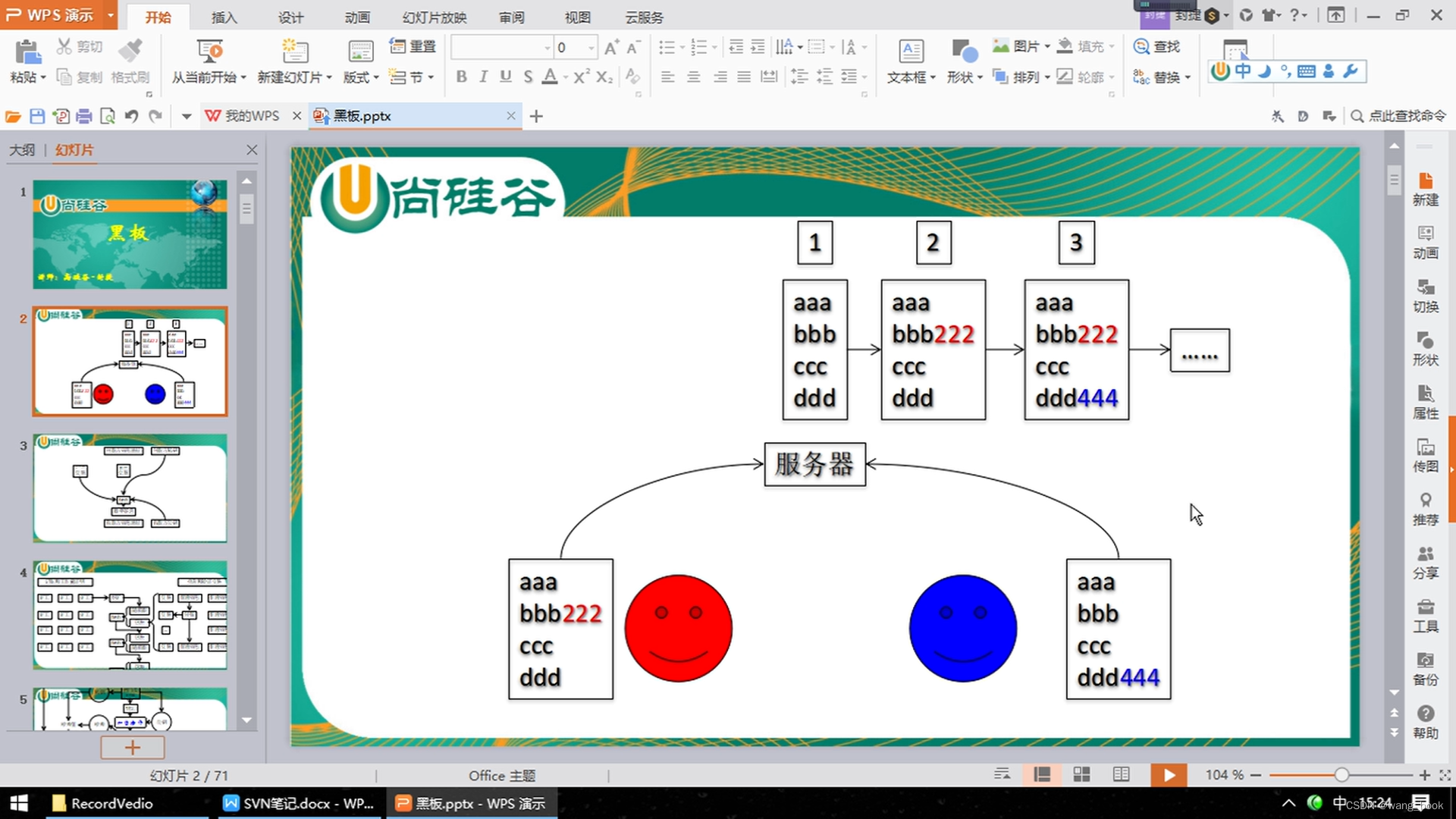Open the font size dropdown
Image resolution: width=1456 pixels, height=819 pixels.
tap(591, 47)
